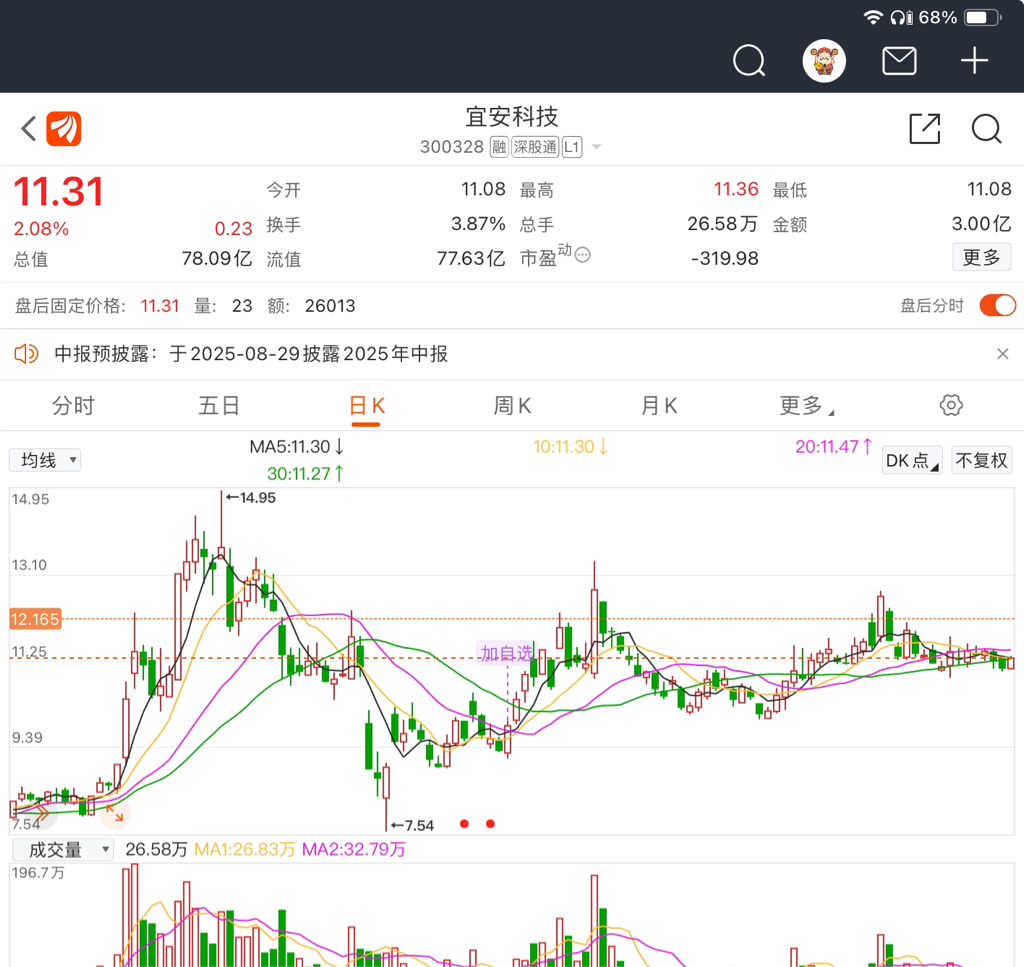Tap the MA2:32.79万 volume average value

353,849
